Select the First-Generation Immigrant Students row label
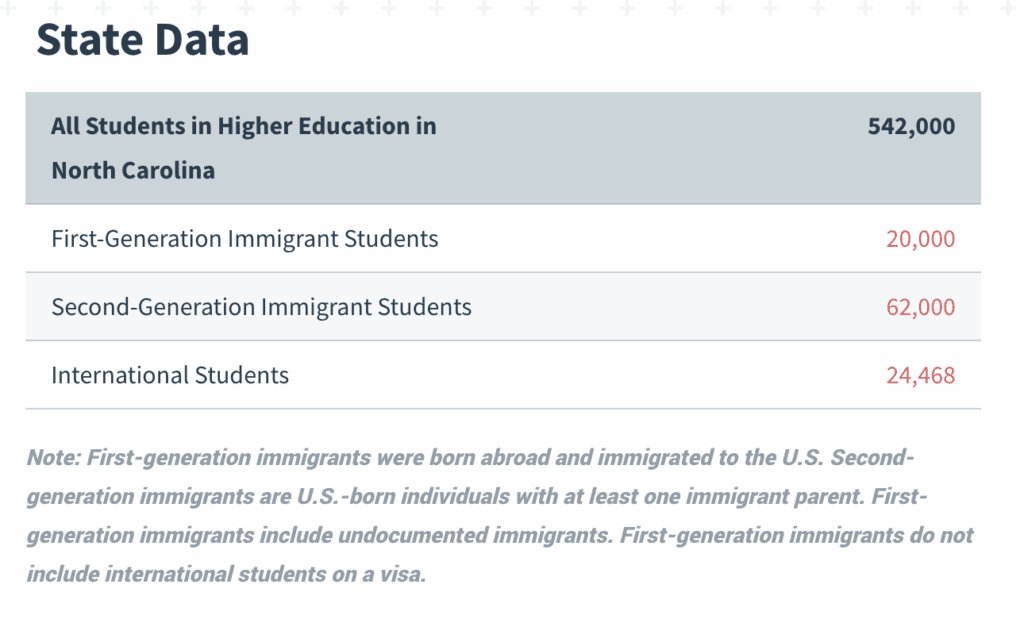 [x=244, y=239]
